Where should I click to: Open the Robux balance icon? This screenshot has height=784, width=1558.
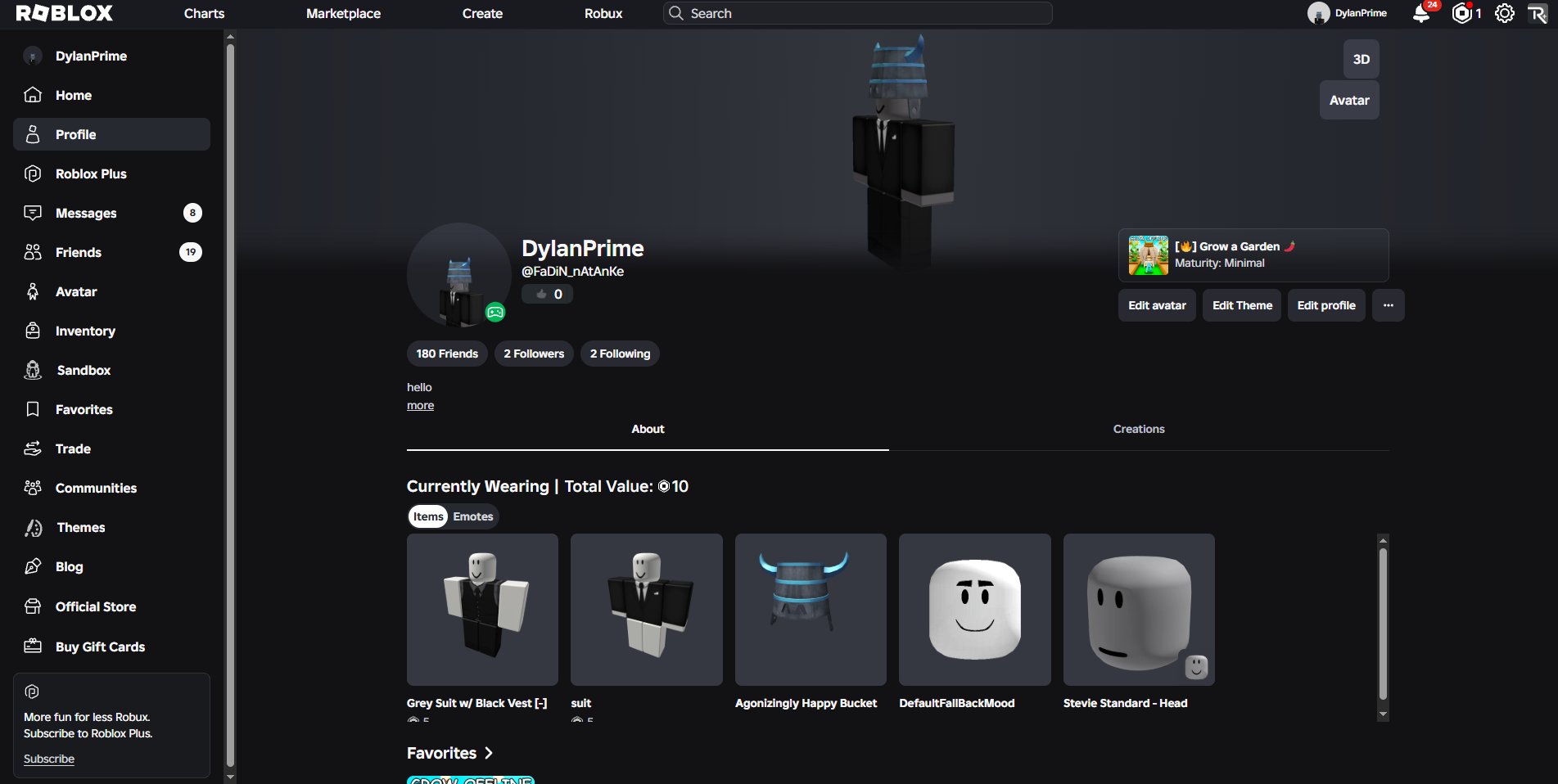(x=1461, y=13)
